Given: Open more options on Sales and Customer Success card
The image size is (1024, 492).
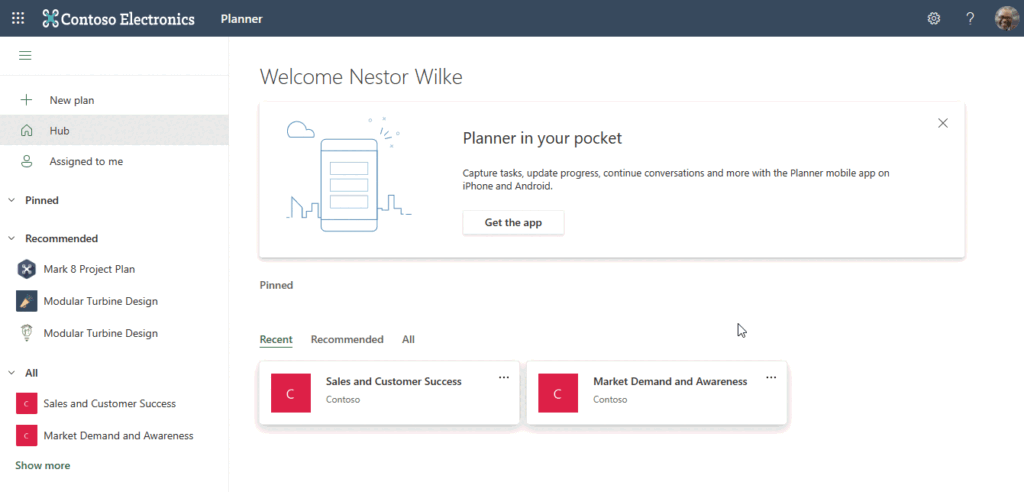Looking at the screenshot, I should pyautogui.click(x=504, y=378).
